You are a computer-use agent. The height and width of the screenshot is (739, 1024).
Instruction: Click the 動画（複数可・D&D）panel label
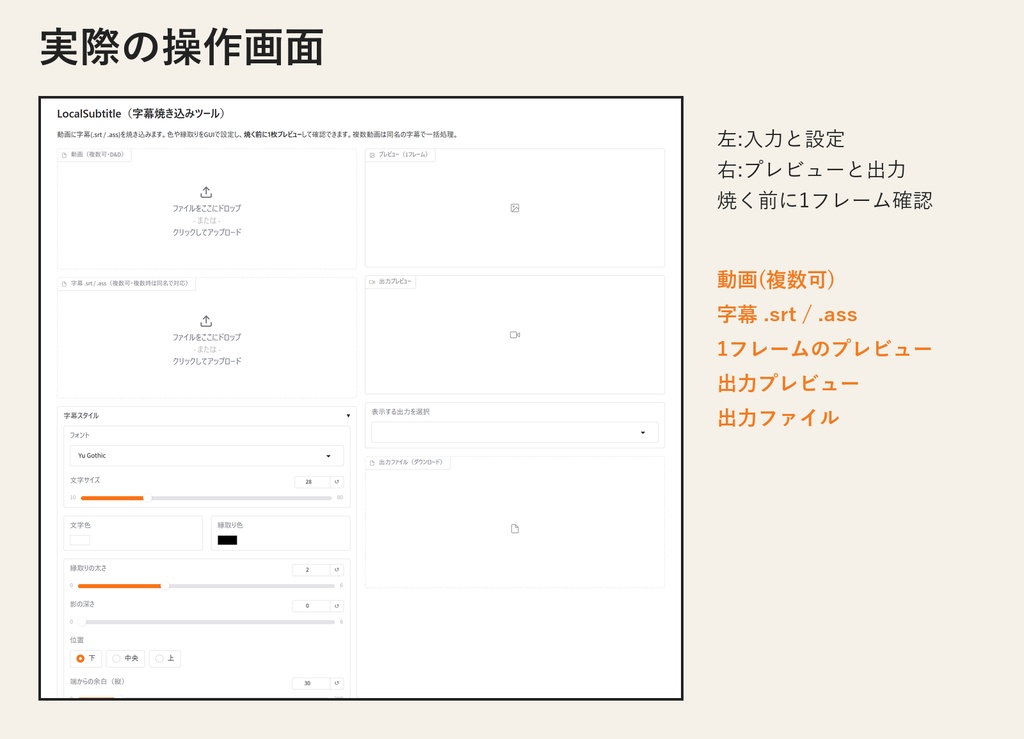coord(93,155)
